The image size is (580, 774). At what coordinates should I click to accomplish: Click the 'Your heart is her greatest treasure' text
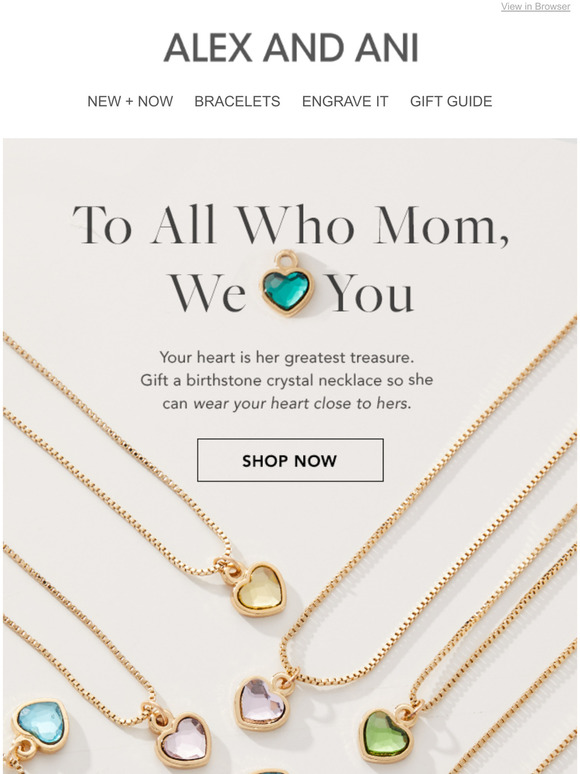[287, 357]
